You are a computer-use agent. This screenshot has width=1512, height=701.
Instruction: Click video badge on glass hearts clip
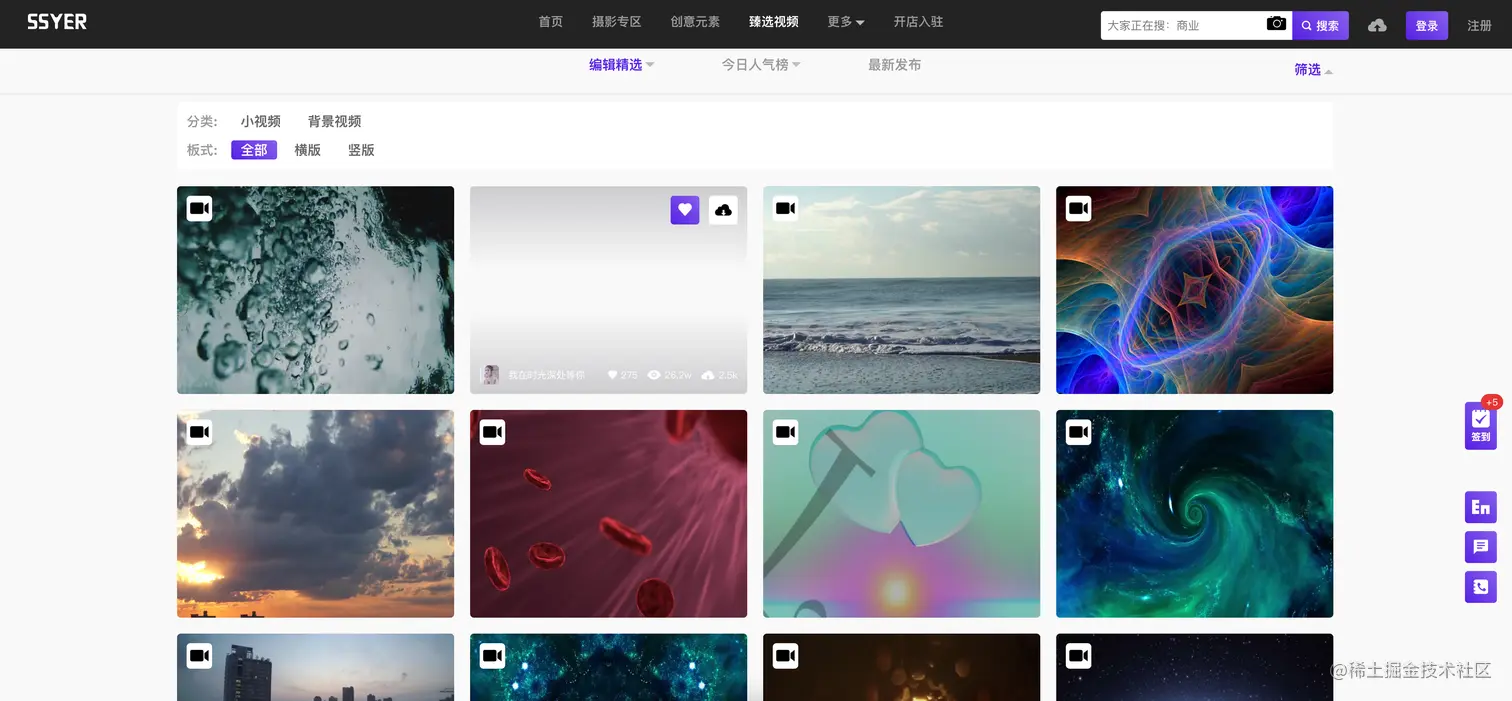(786, 432)
